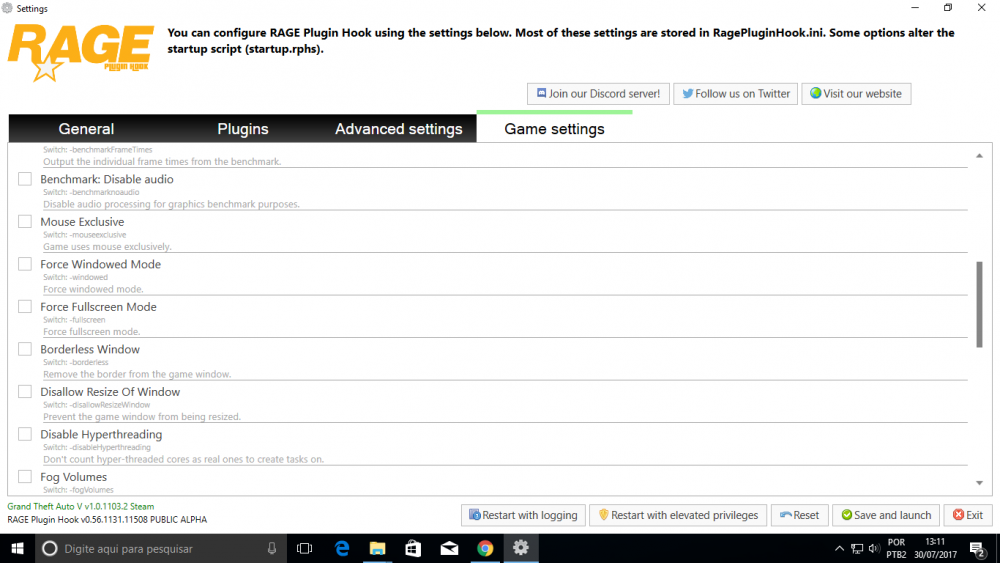Click the red Exit cross icon
Viewport: 1000px width, 563px height.
pos(958,515)
